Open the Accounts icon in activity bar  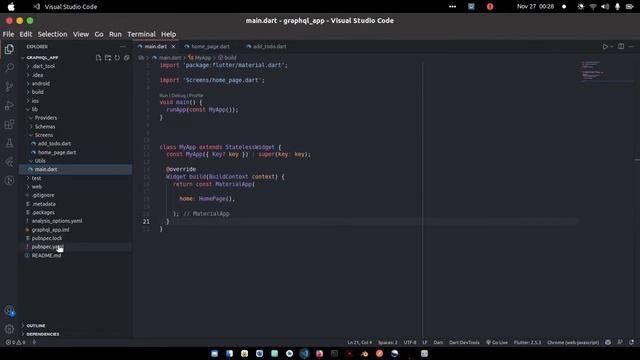pos(9,311)
